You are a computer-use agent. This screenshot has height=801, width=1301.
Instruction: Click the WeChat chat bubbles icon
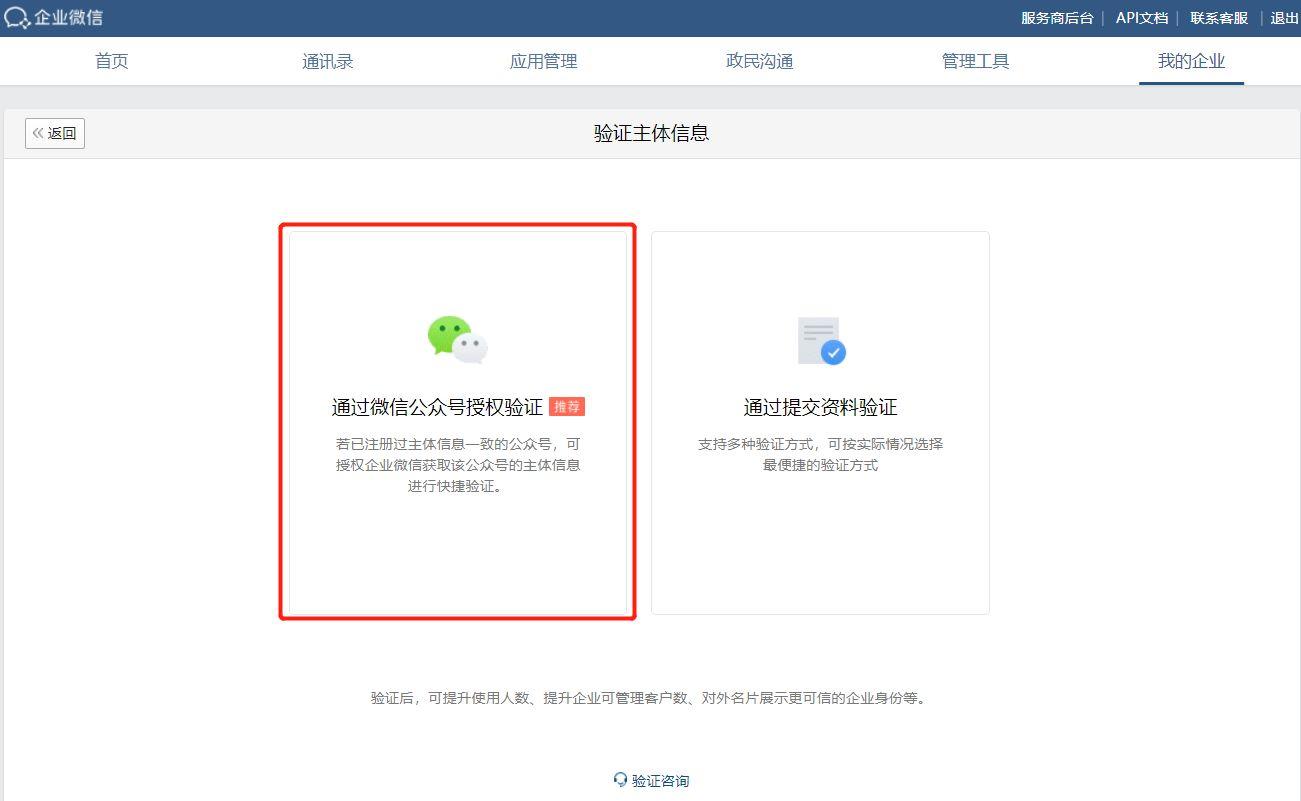pos(457,340)
